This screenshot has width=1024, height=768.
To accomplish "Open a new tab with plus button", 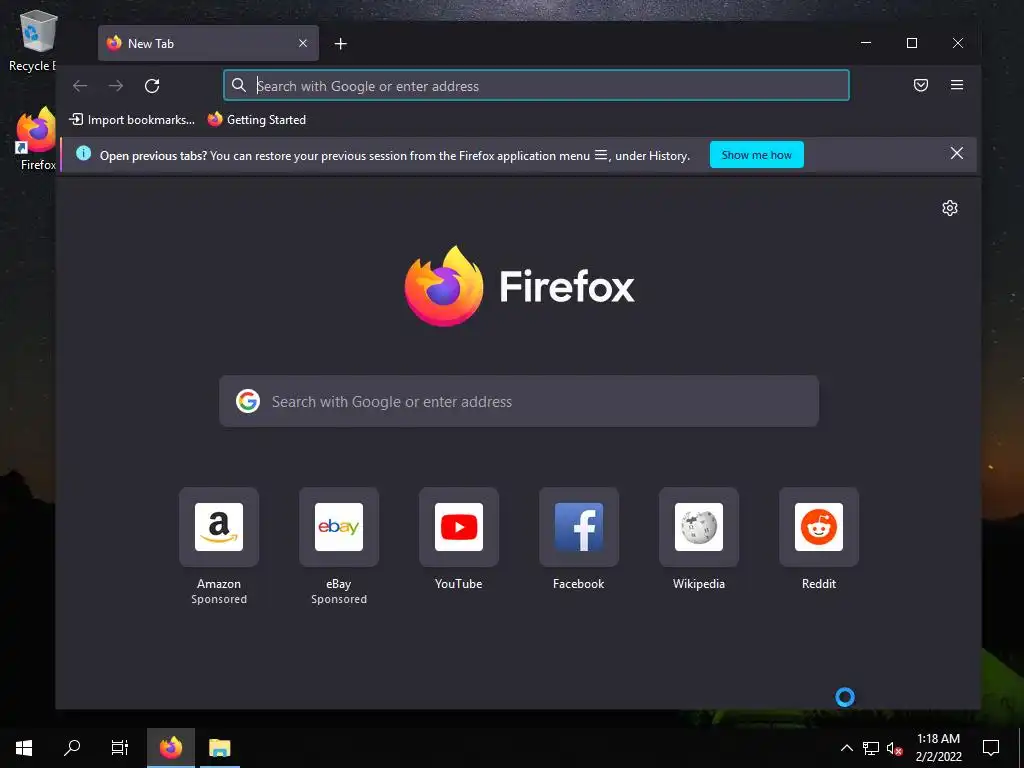I will [x=340, y=44].
